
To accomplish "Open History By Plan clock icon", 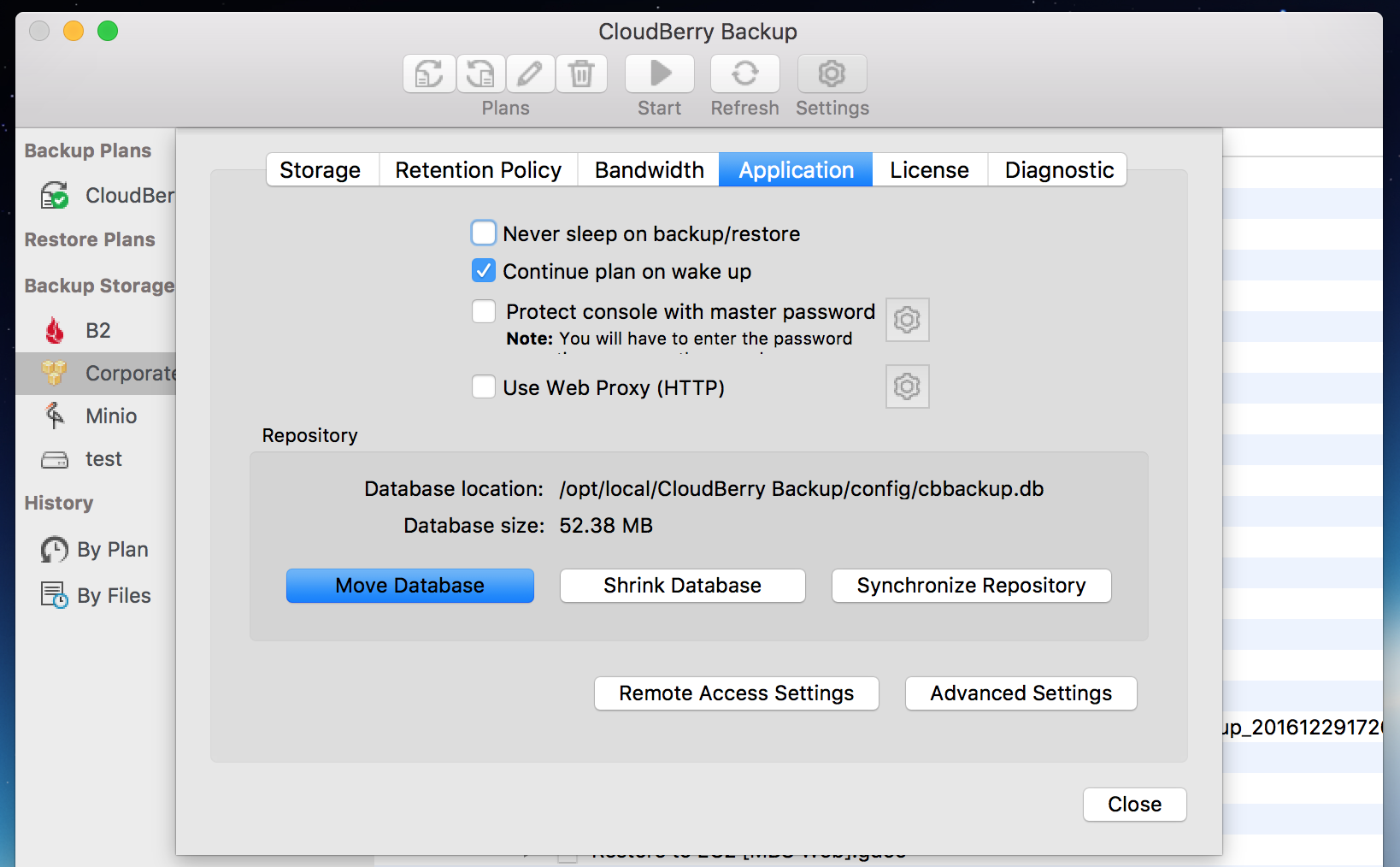I will tap(55, 550).
